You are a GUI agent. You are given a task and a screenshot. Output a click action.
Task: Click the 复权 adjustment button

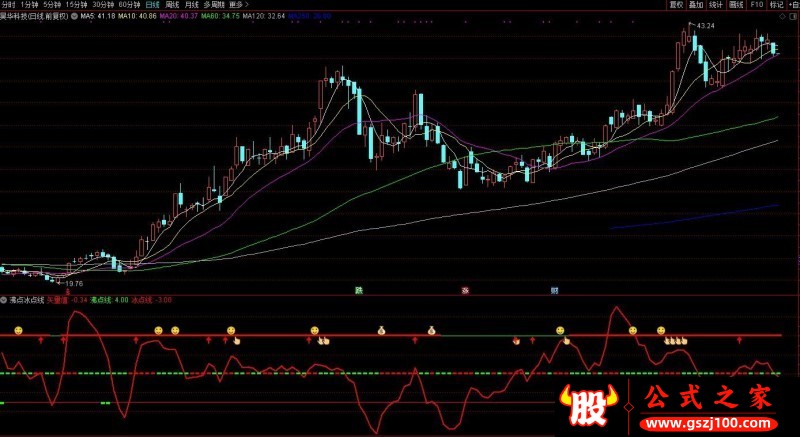[677, 5]
